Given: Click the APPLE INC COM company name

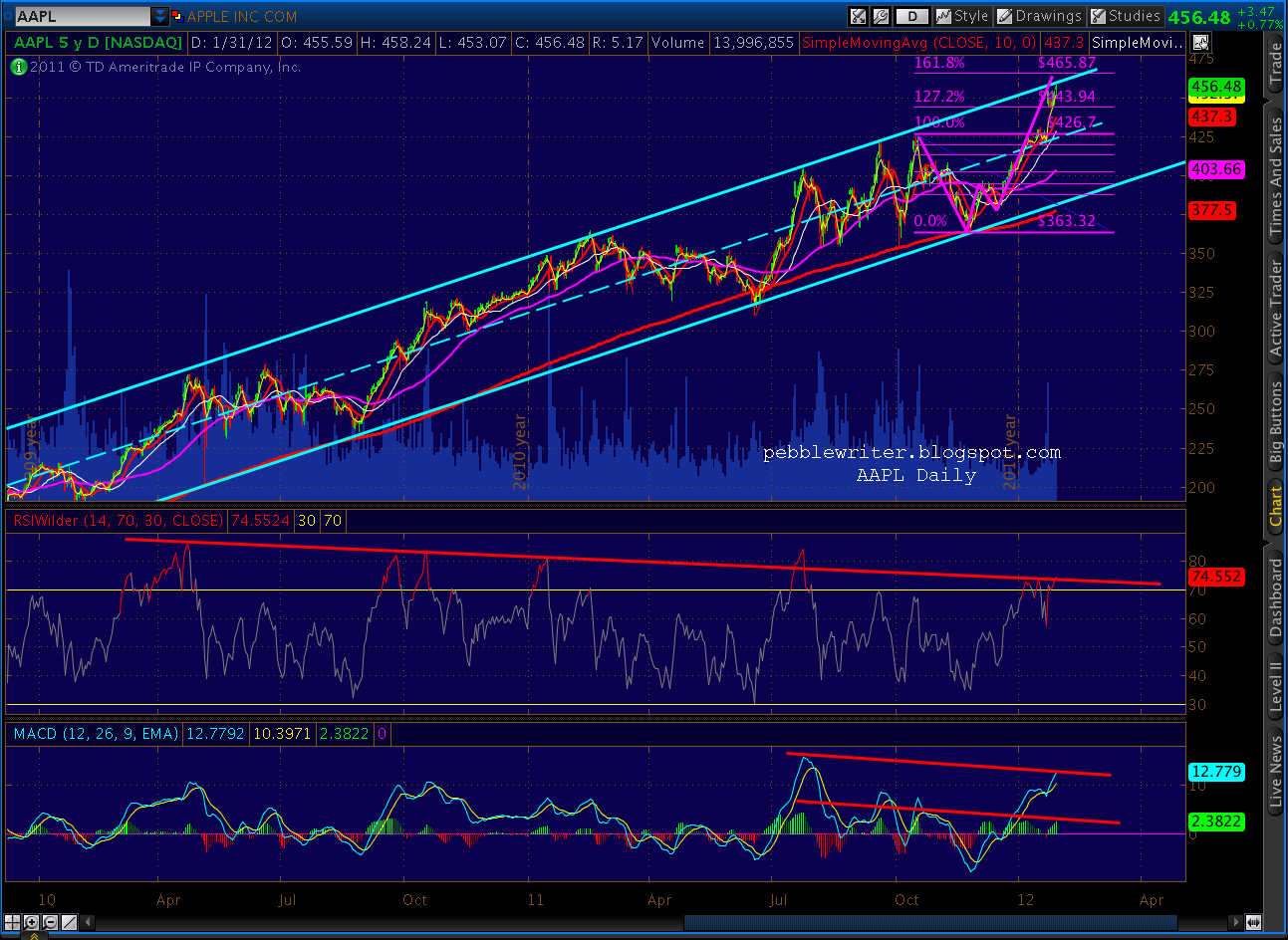Looking at the screenshot, I should (242, 17).
